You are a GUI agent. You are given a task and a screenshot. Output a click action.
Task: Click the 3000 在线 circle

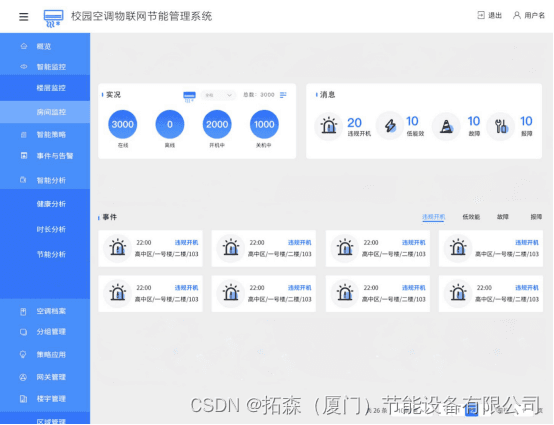pyautogui.click(x=123, y=124)
